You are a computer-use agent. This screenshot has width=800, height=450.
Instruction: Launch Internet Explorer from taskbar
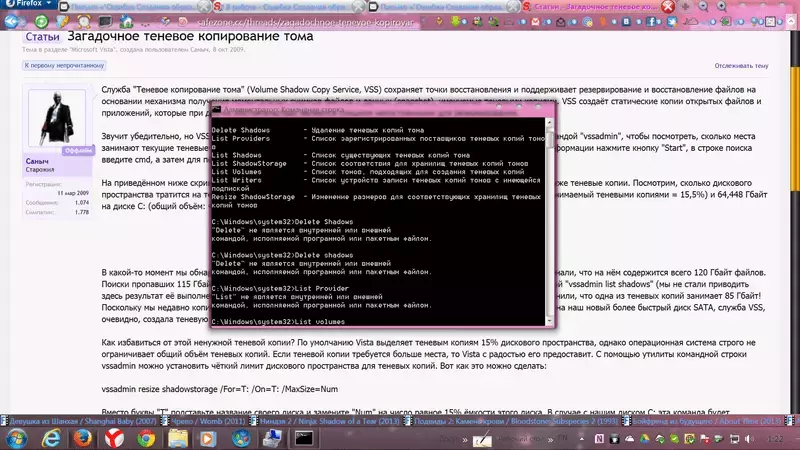[51, 439]
